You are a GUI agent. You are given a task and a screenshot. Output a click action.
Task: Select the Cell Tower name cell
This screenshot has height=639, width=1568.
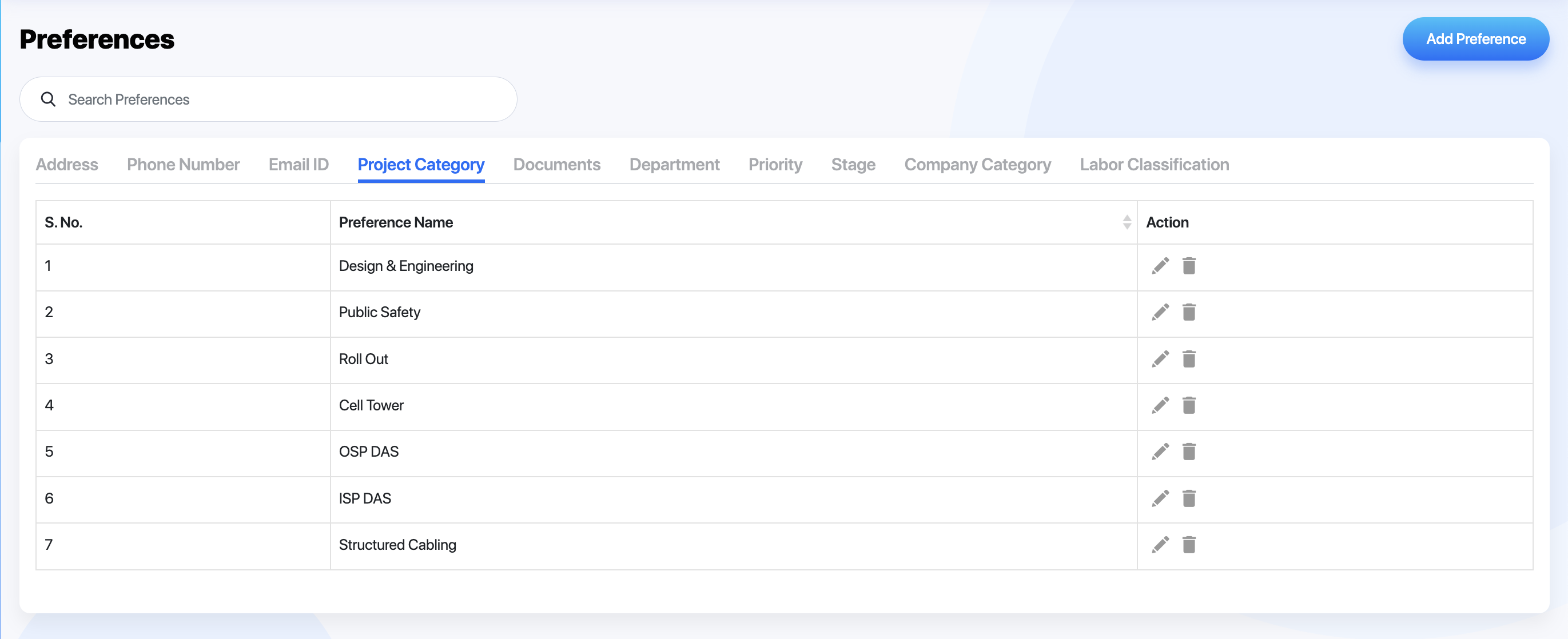pos(734,406)
